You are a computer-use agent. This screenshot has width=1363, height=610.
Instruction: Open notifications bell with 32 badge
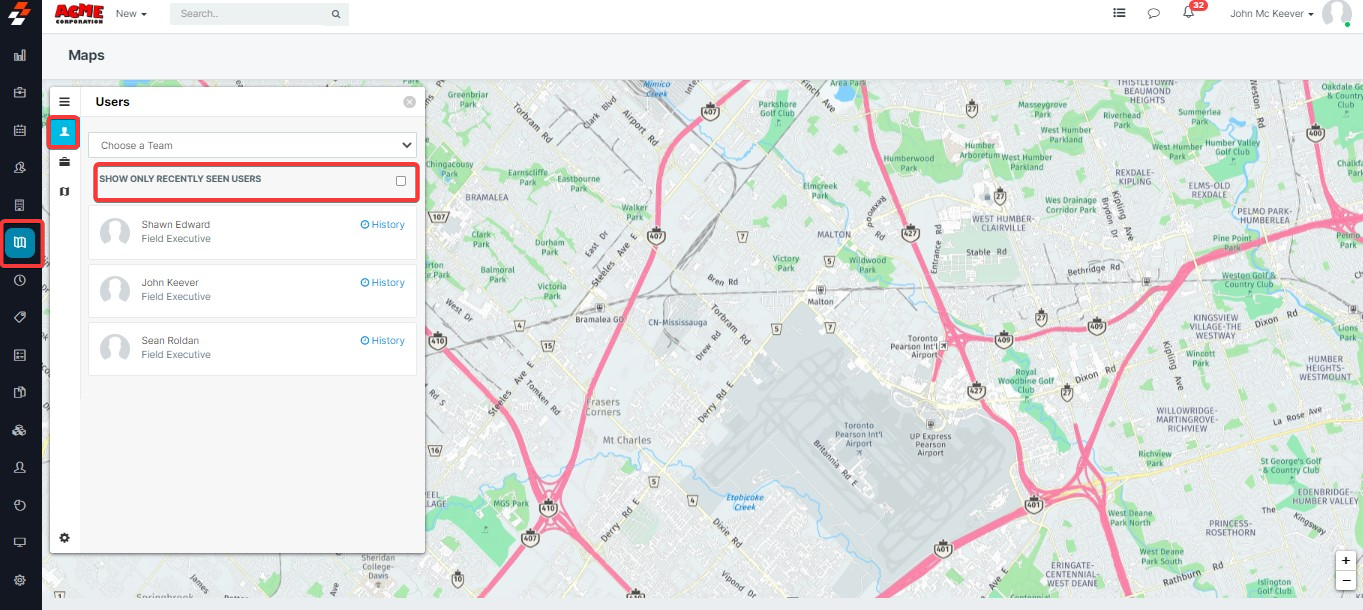point(1190,12)
